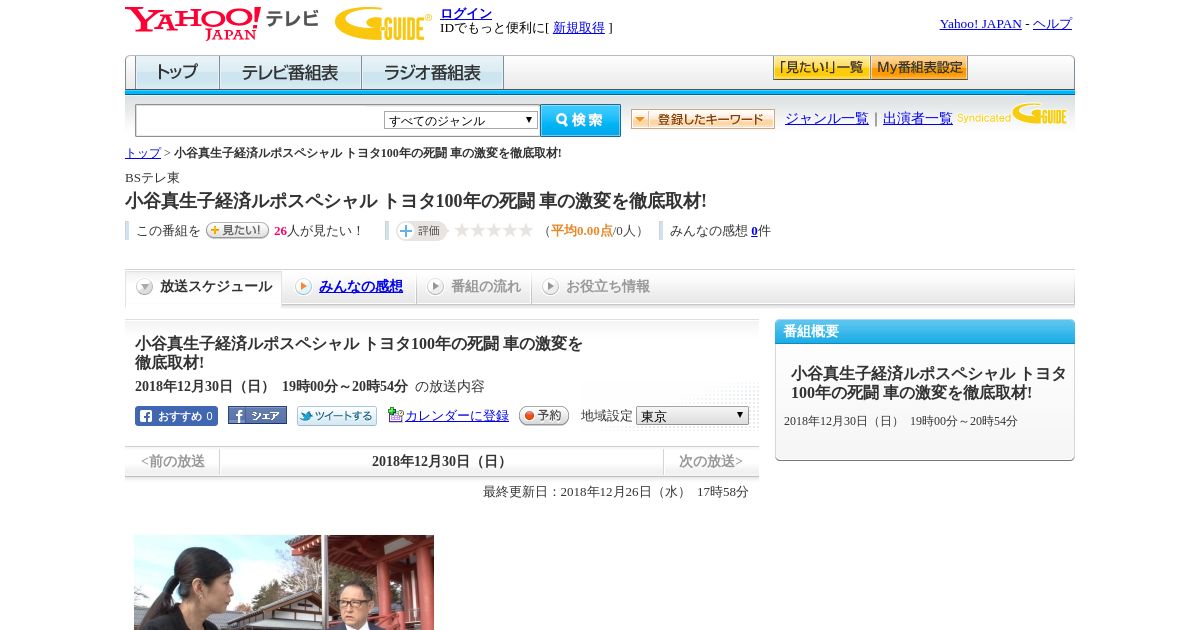Click the program photo thumbnail
Image resolution: width=1200 pixels, height=630 pixels.
[x=284, y=582]
